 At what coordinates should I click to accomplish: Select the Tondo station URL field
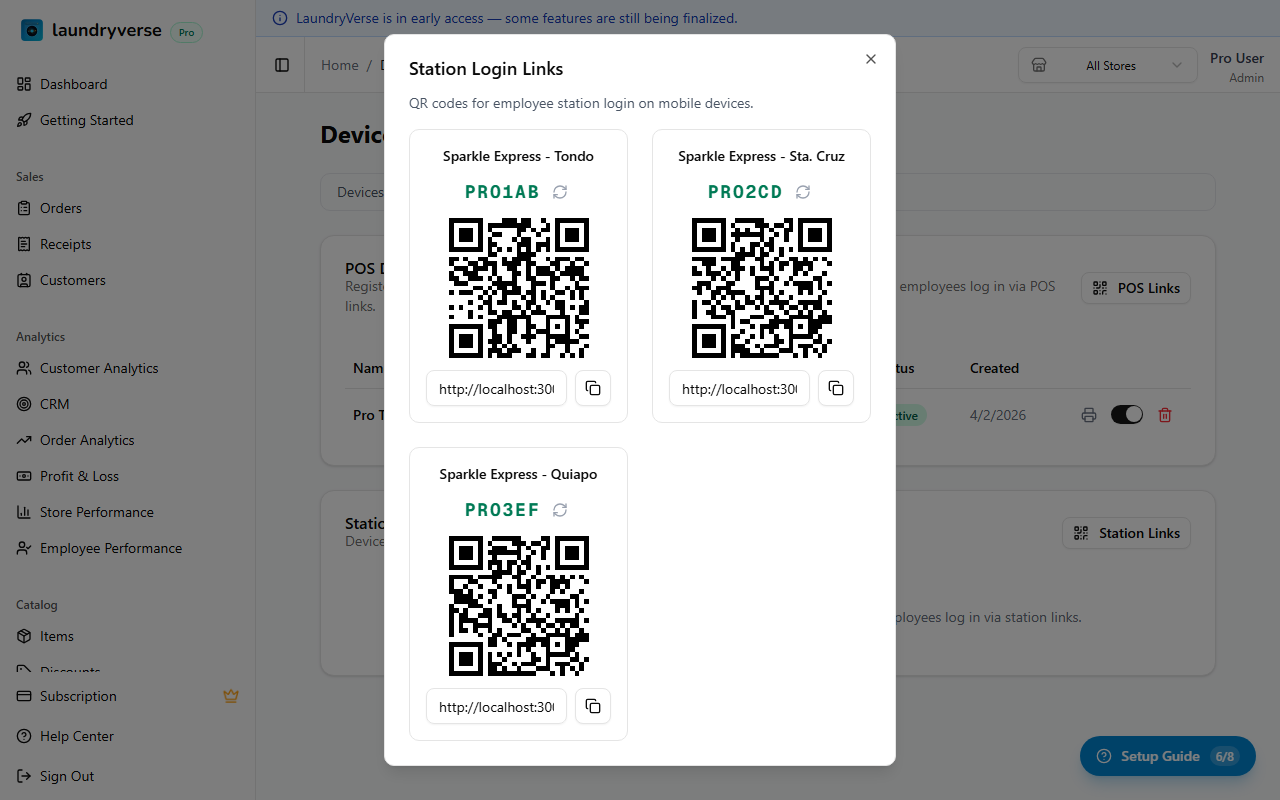(497, 389)
